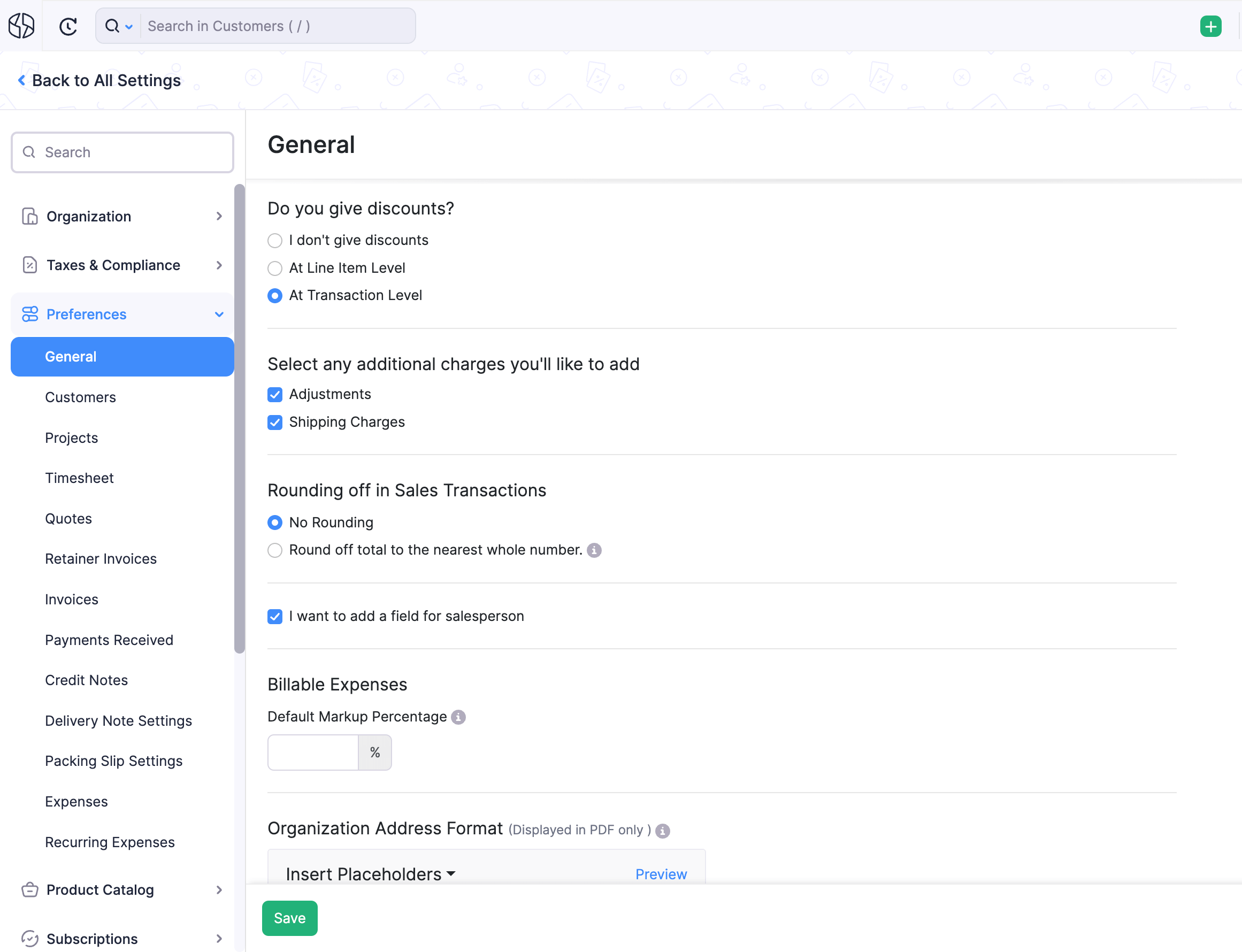Click the recent activity clock icon
Image resolution: width=1242 pixels, height=952 pixels.
coord(68,26)
